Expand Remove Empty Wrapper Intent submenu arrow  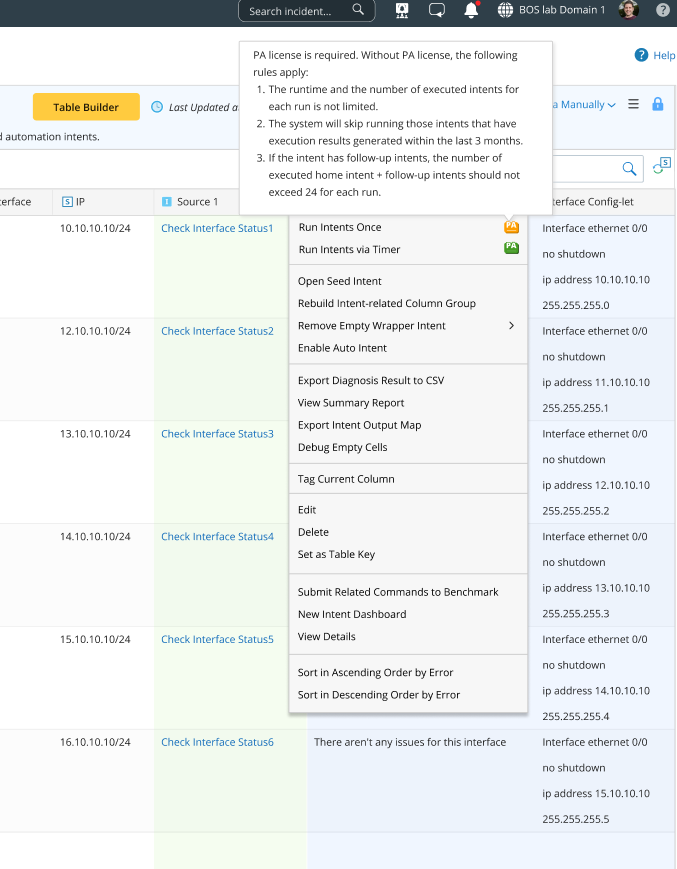click(x=511, y=325)
